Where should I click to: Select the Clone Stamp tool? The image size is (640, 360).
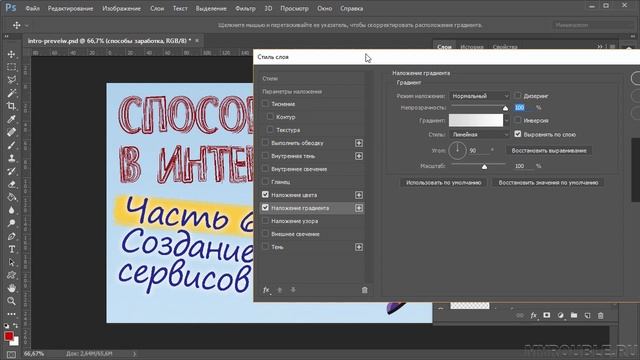(11, 158)
